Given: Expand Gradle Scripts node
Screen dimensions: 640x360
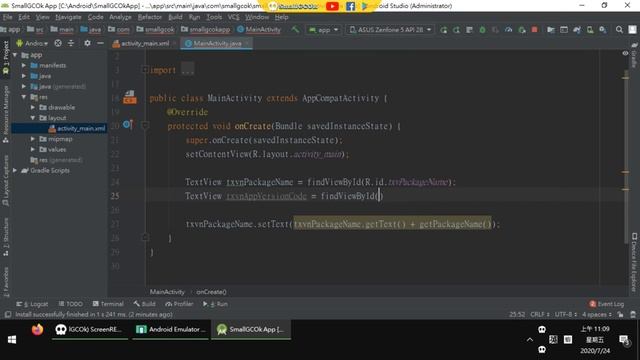Looking at the screenshot, I should pos(15,170).
